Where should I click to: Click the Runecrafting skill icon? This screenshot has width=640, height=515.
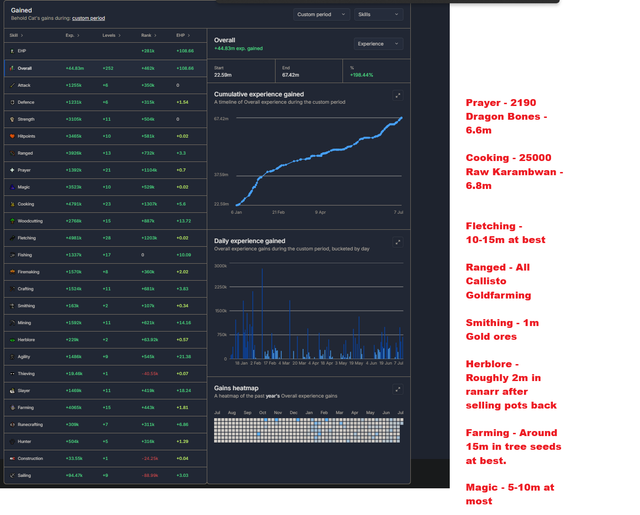[x=12, y=424]
